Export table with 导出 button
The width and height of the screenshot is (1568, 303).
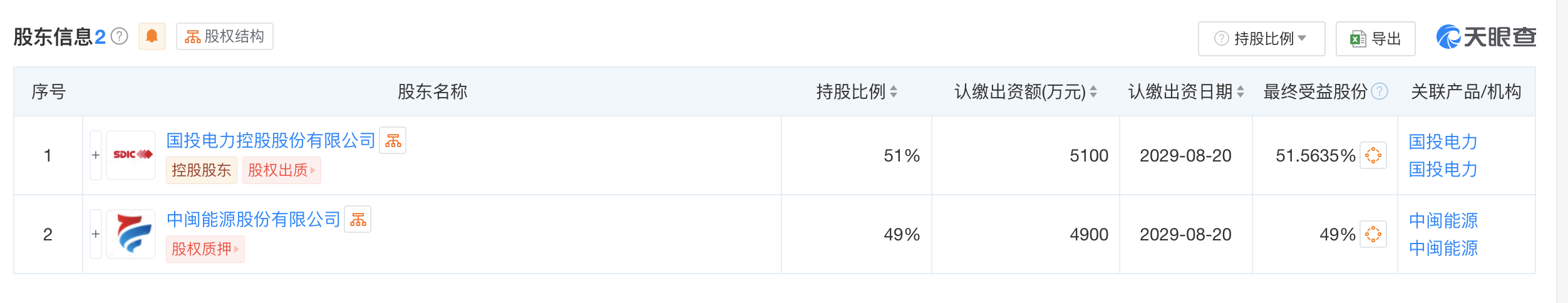click(1375, 39)
